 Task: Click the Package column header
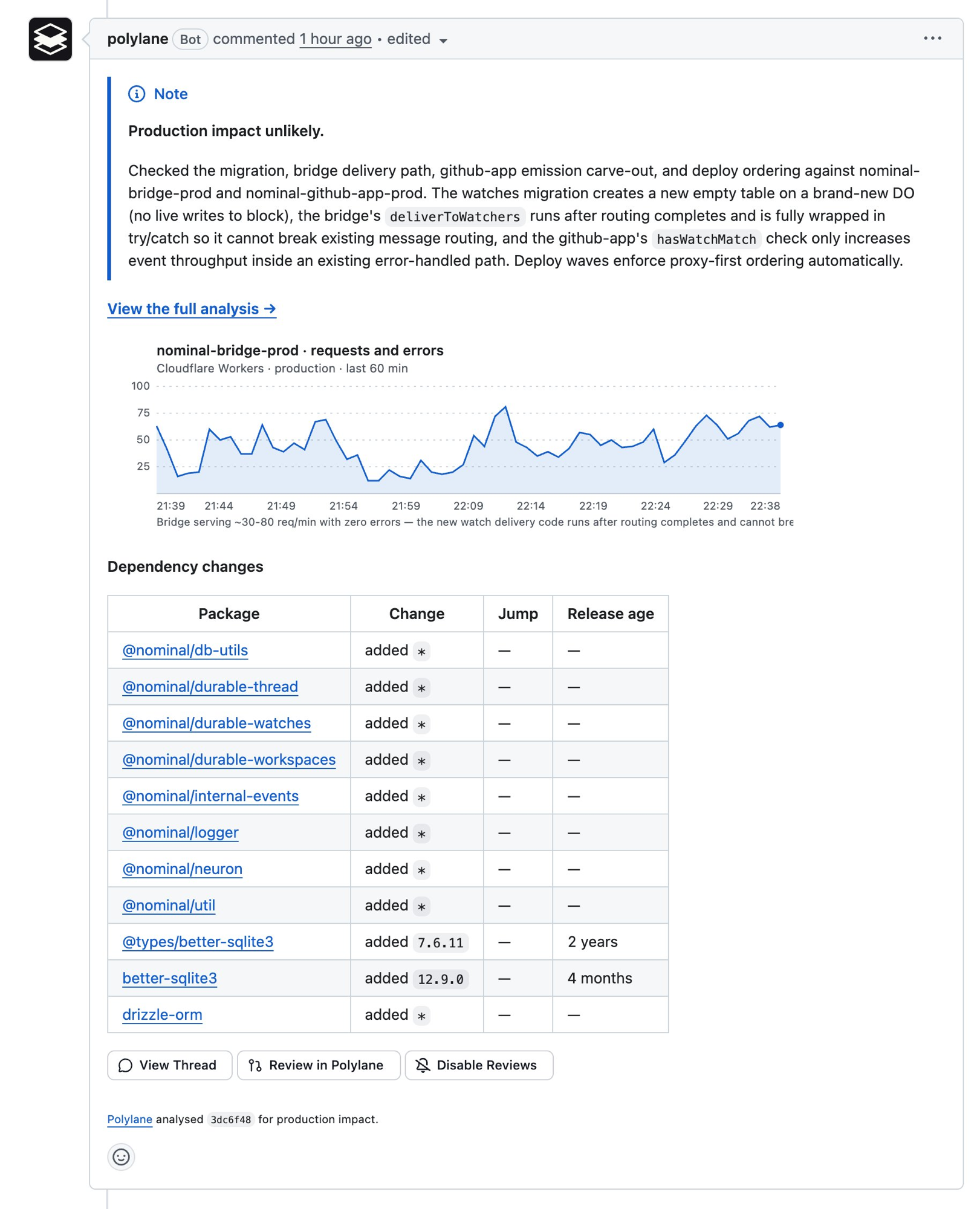[x=229, y=614]
